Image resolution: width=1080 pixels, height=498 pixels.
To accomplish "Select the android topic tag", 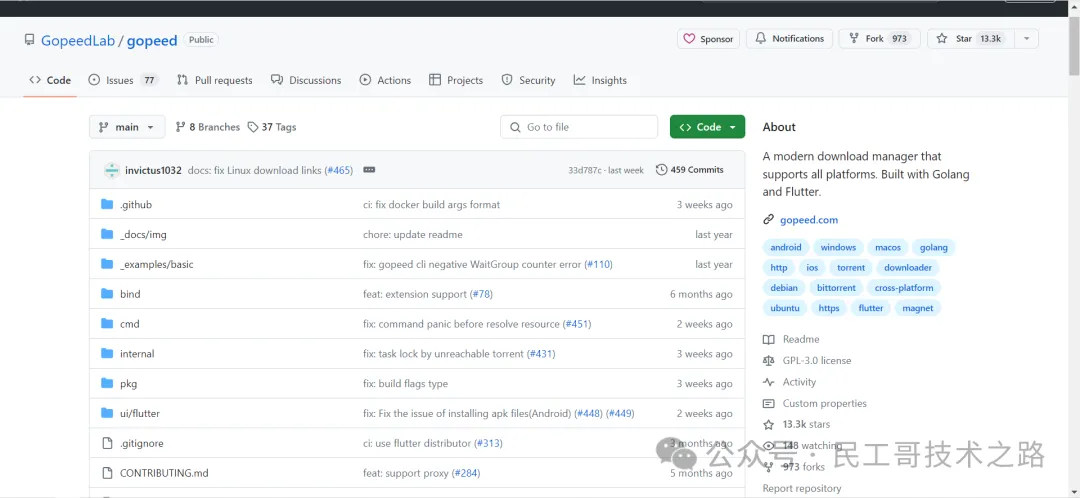I will pos(786,247).
